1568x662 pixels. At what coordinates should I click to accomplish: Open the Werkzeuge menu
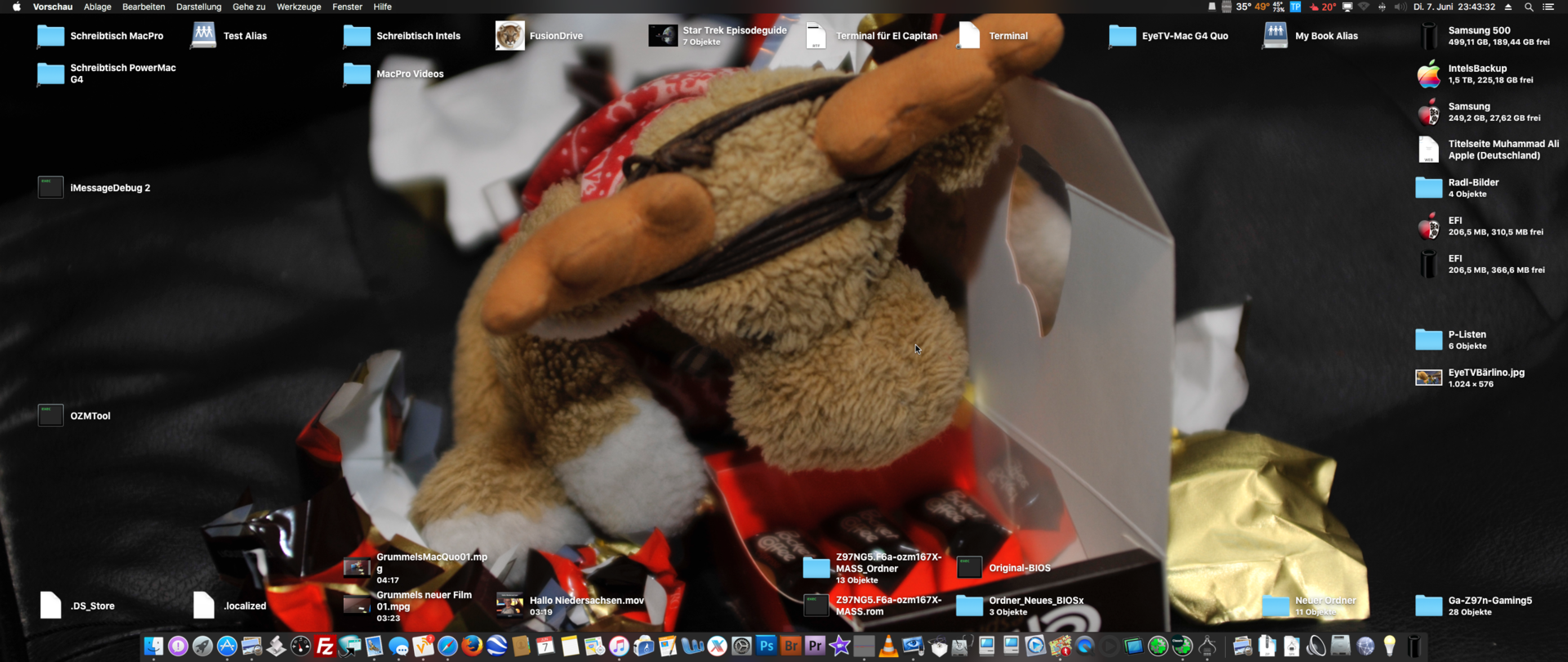[x=299, y=7]
